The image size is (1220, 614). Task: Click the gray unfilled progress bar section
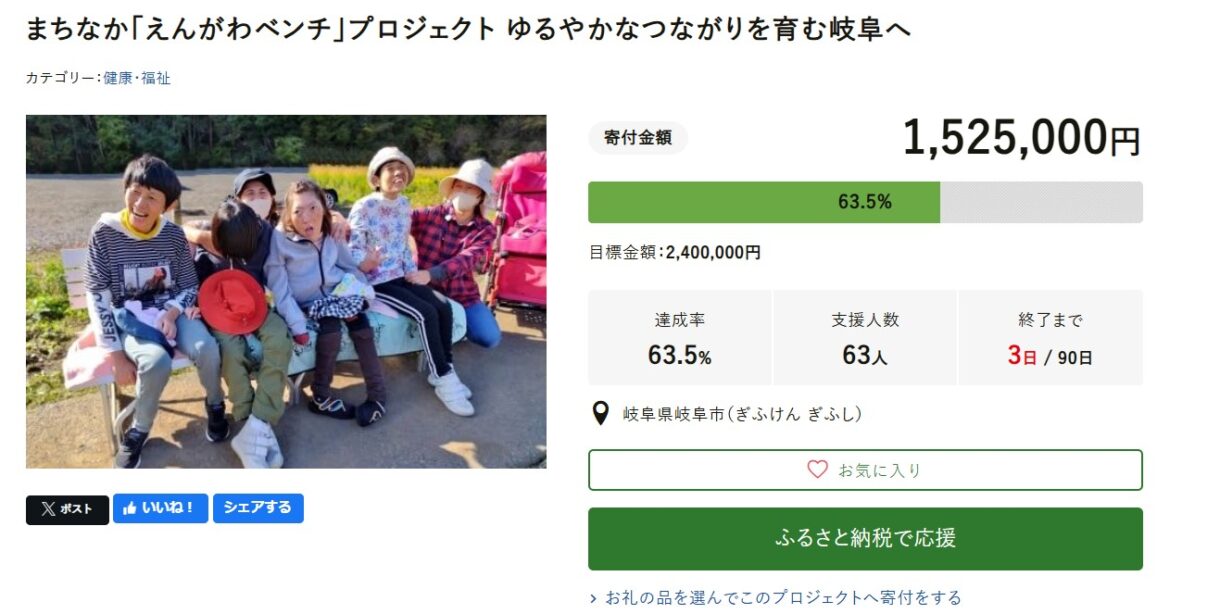(x=1041, y=202)
